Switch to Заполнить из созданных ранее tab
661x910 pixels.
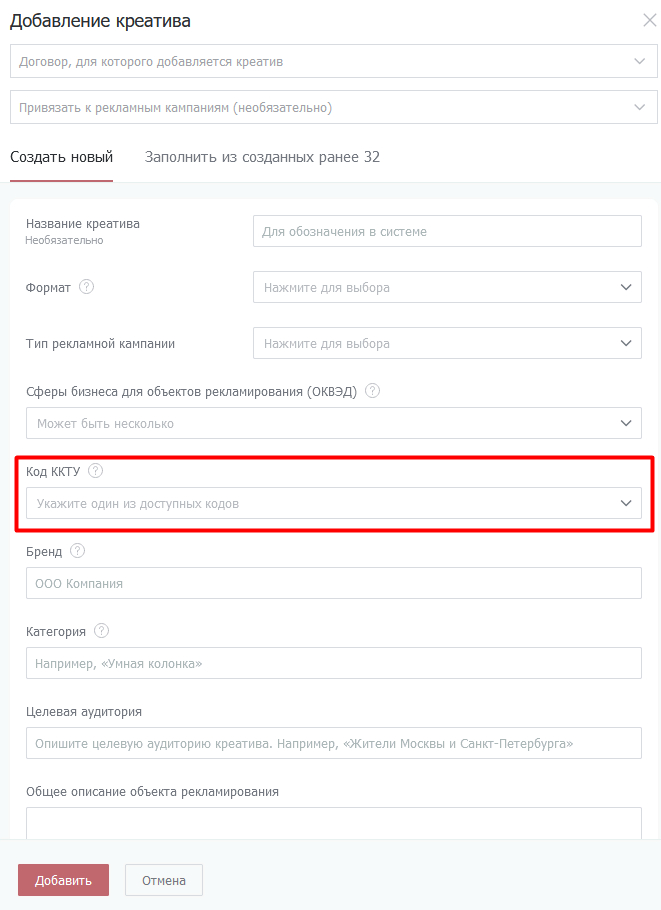262,157
